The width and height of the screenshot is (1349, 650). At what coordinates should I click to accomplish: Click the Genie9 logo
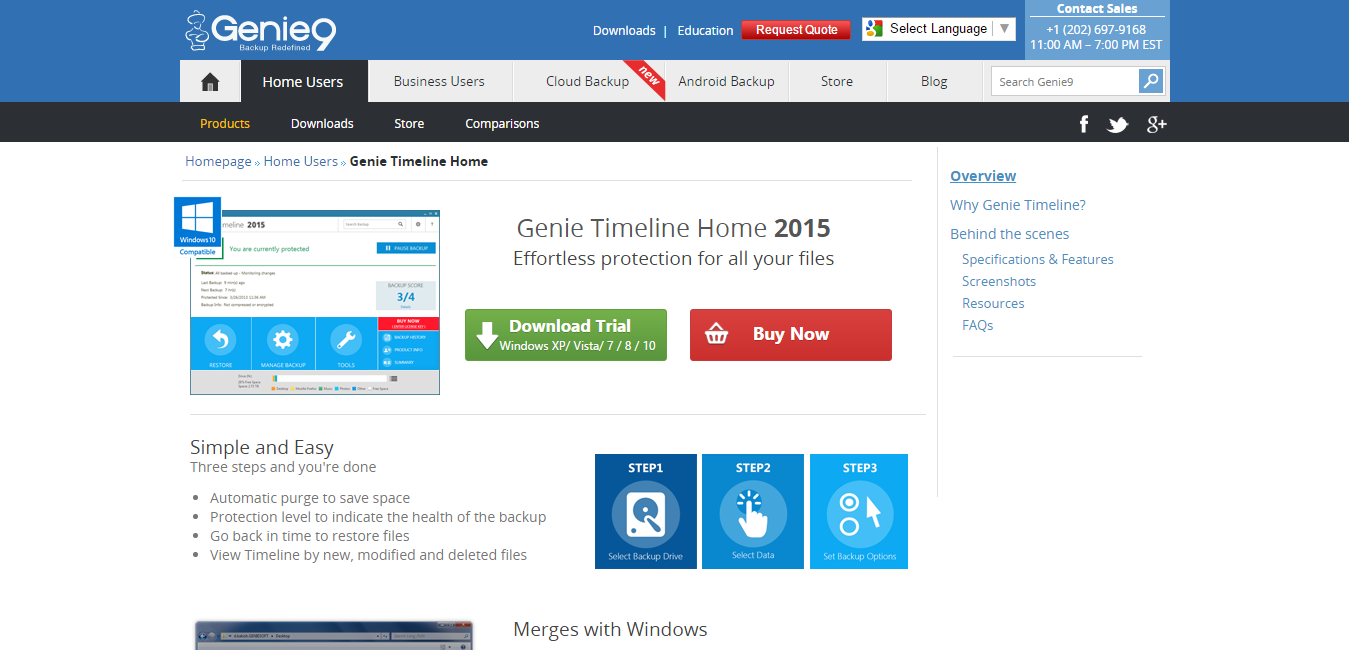pyautogui.click(x=261, y=31)
